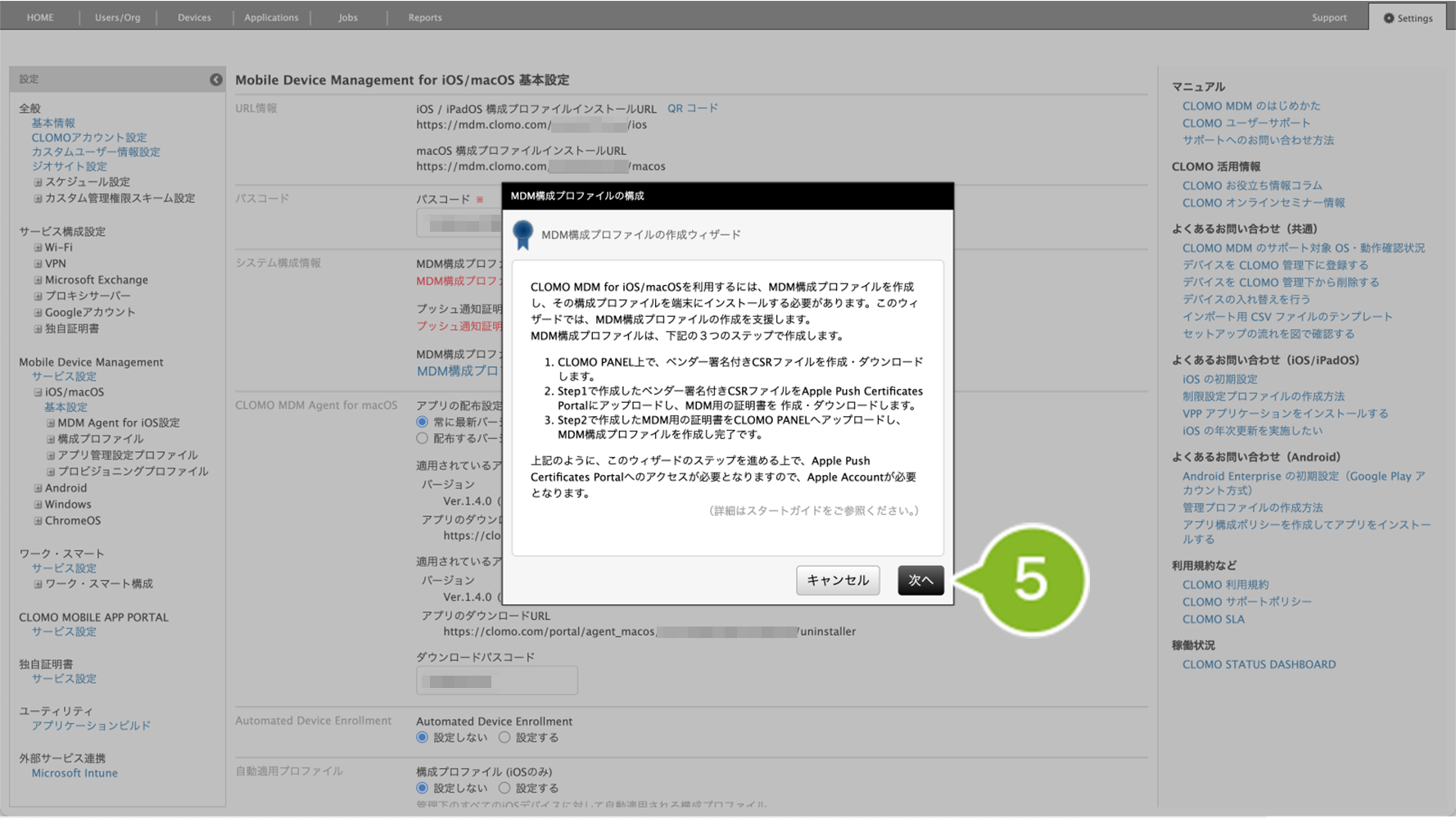This screenshot has width=1456, height=819.
Task: Click 次へ button in the wizard dialog
Action: click(920, 580)
